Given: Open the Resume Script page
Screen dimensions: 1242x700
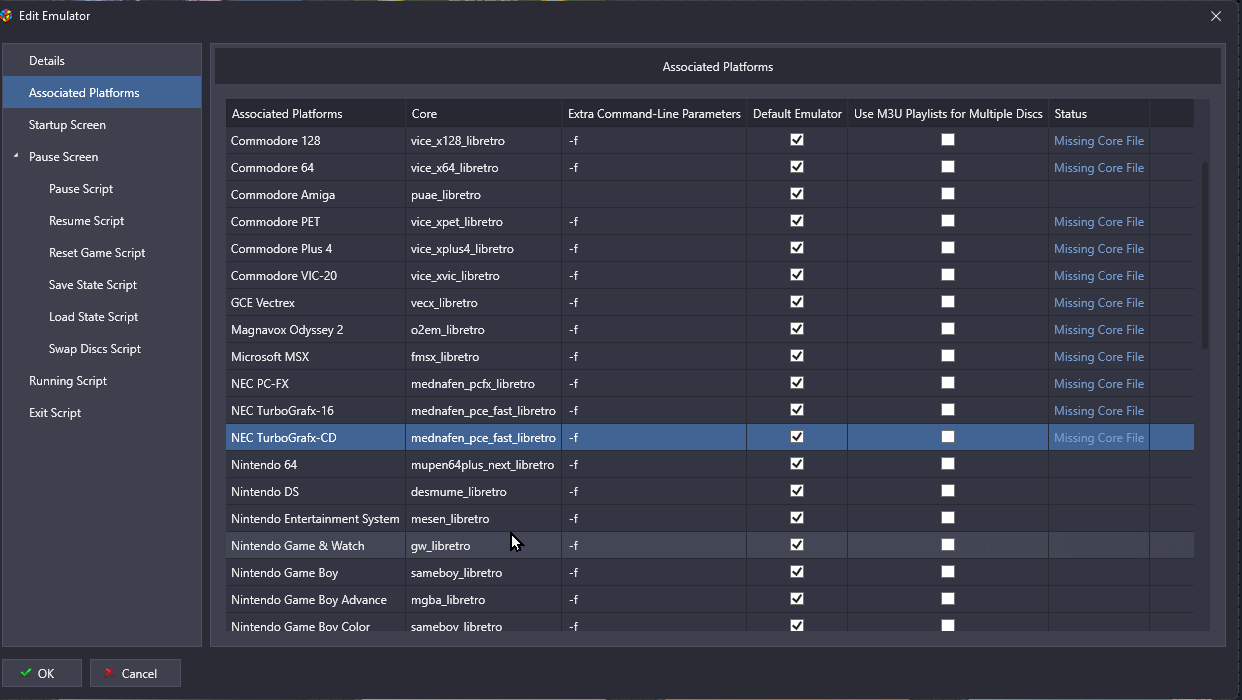Looking at the screenshot, I should (x=86, y=221).
